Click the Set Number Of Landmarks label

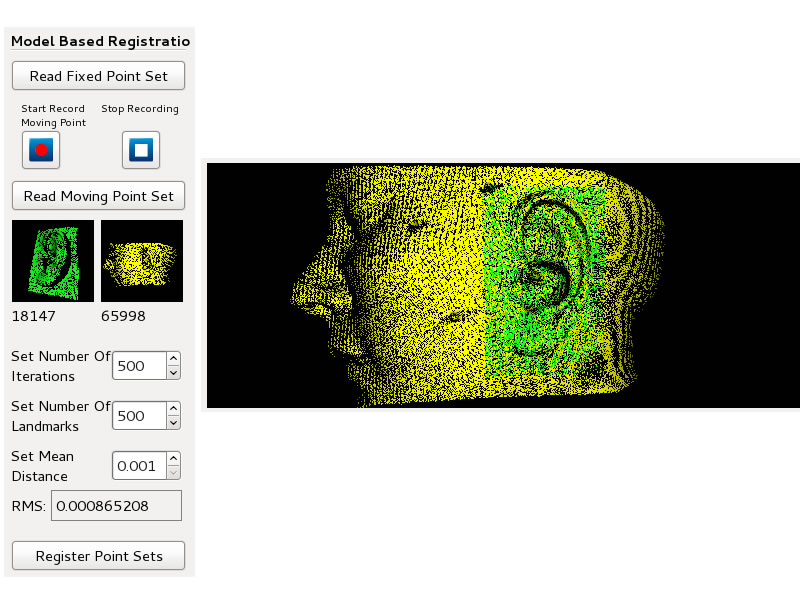[61, 416]
